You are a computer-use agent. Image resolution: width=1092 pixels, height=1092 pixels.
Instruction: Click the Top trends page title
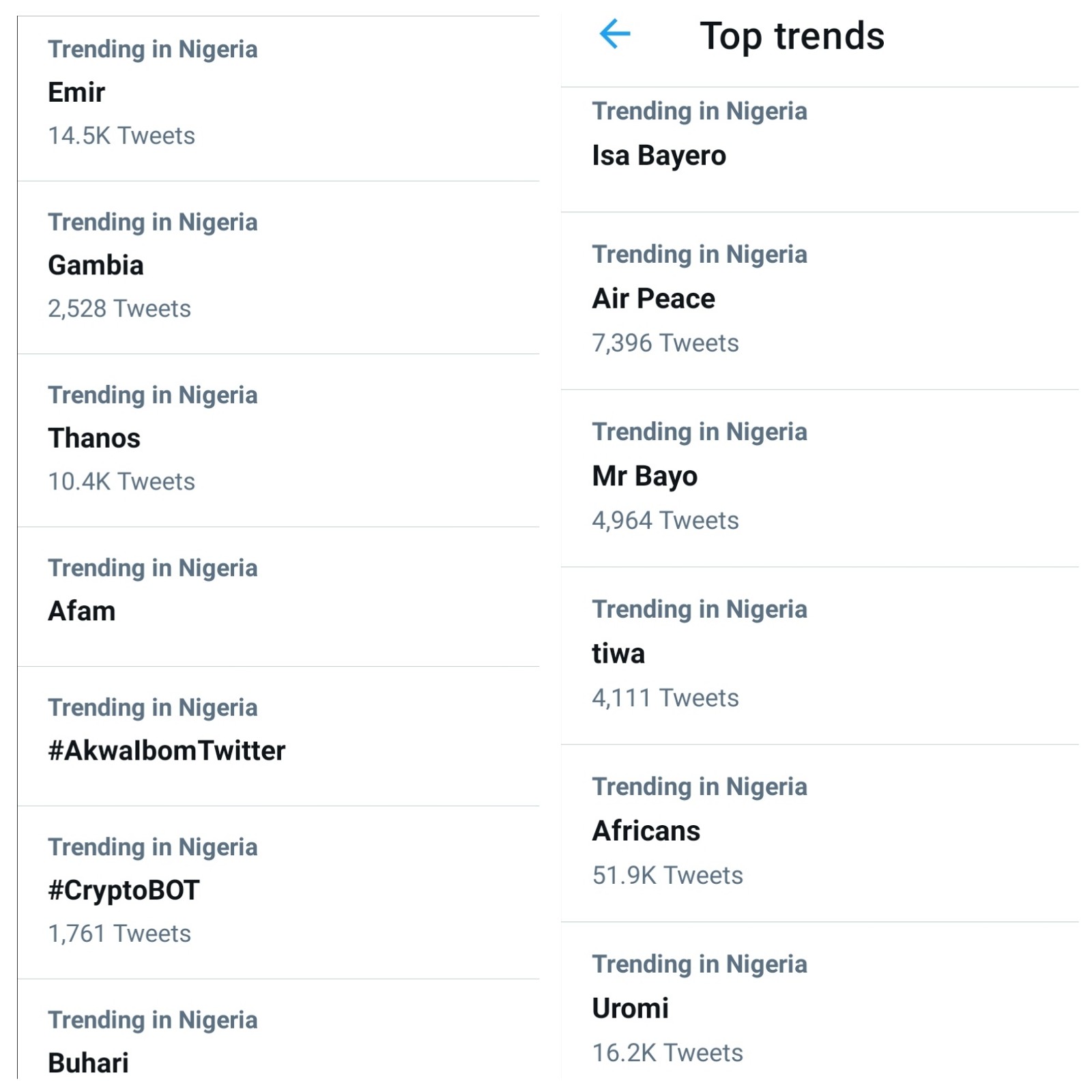[x=792, y=35]
